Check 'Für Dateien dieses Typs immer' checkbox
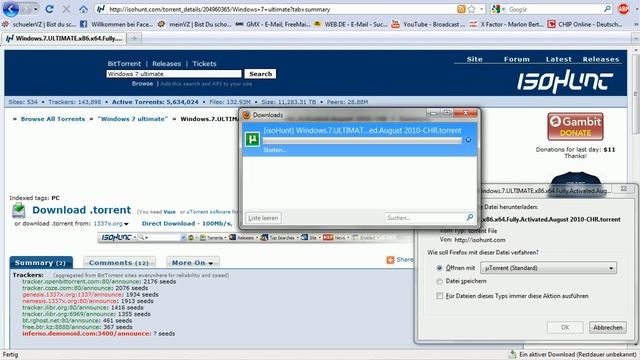The height and width of the screenshot is (360, 640). 440,296
